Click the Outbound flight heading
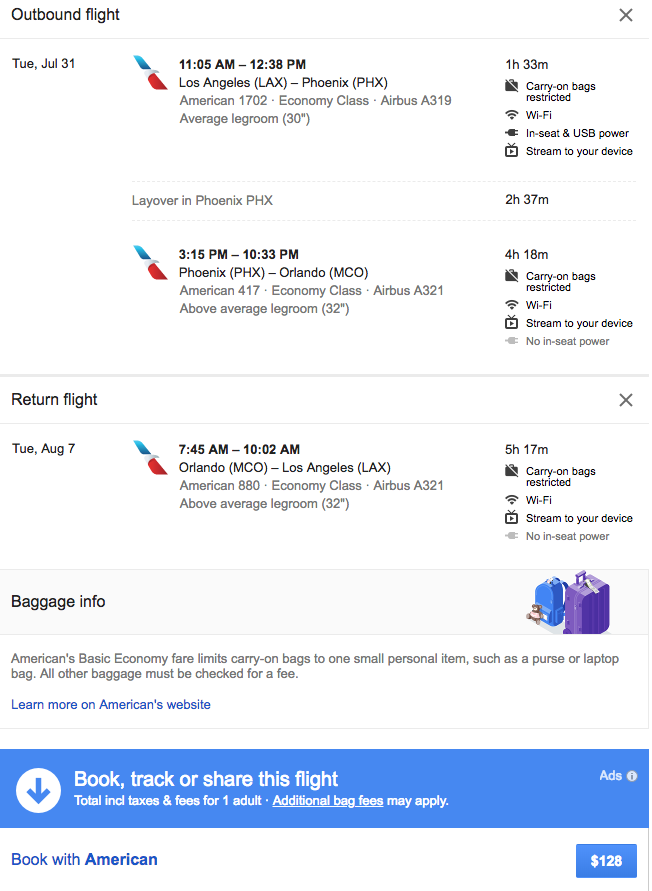652x891 pixels. coord(65,15)
